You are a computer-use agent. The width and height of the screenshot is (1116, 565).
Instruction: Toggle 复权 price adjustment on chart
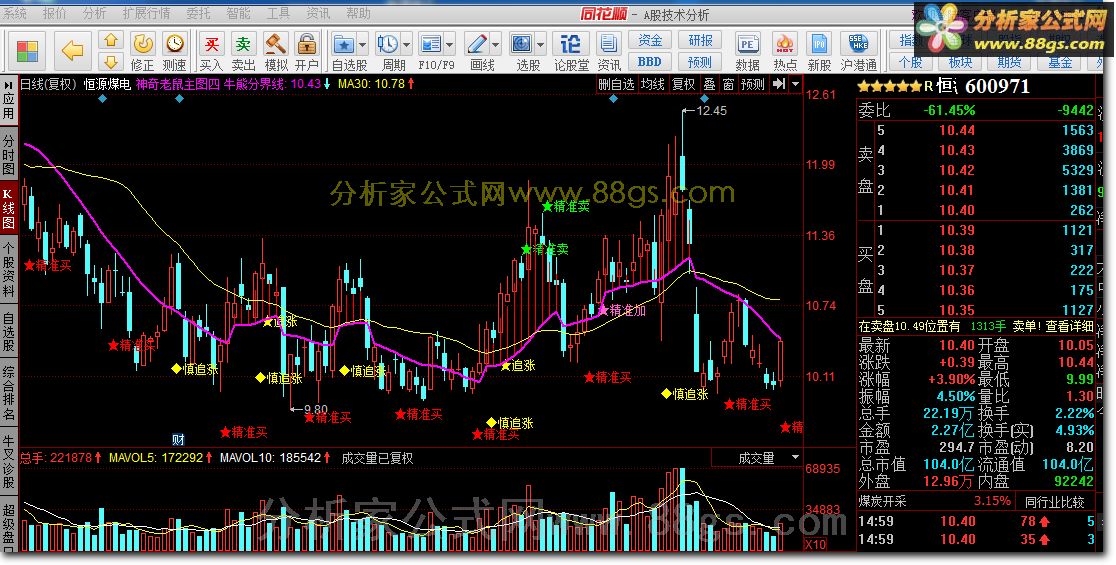(684, 85)
